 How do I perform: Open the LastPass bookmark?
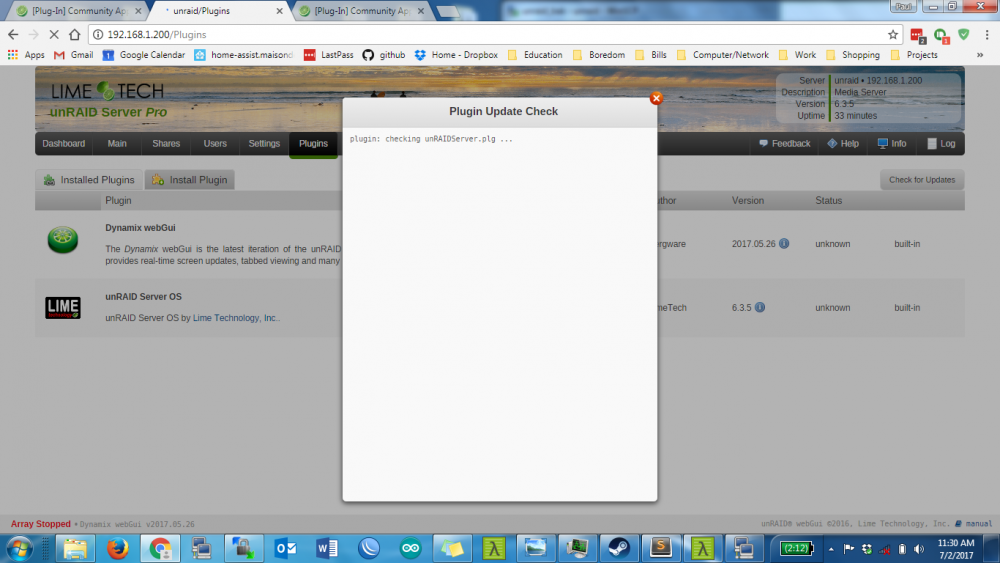[328, 55]
